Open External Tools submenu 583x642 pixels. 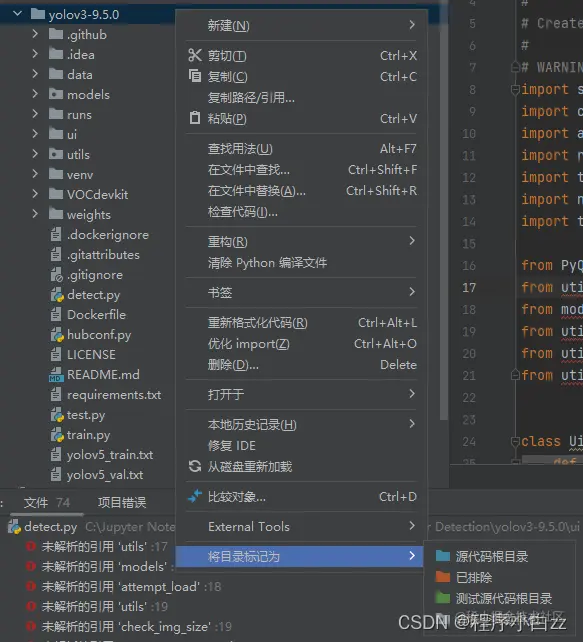[x=301, y=526]
